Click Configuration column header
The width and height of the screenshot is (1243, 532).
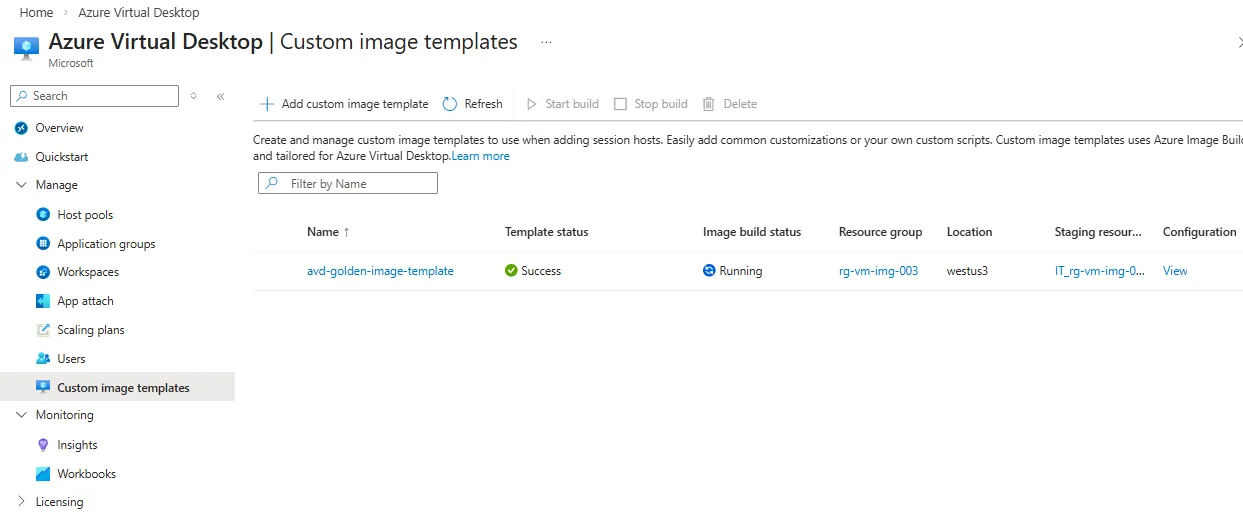(x=1199, y=232)
